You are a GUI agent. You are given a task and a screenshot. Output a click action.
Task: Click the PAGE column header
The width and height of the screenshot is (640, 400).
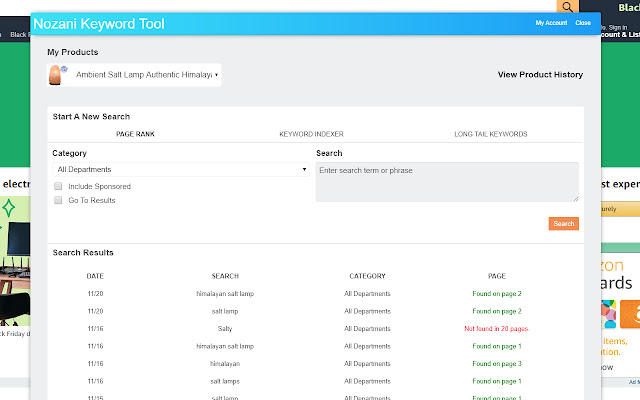click(497, 276)
